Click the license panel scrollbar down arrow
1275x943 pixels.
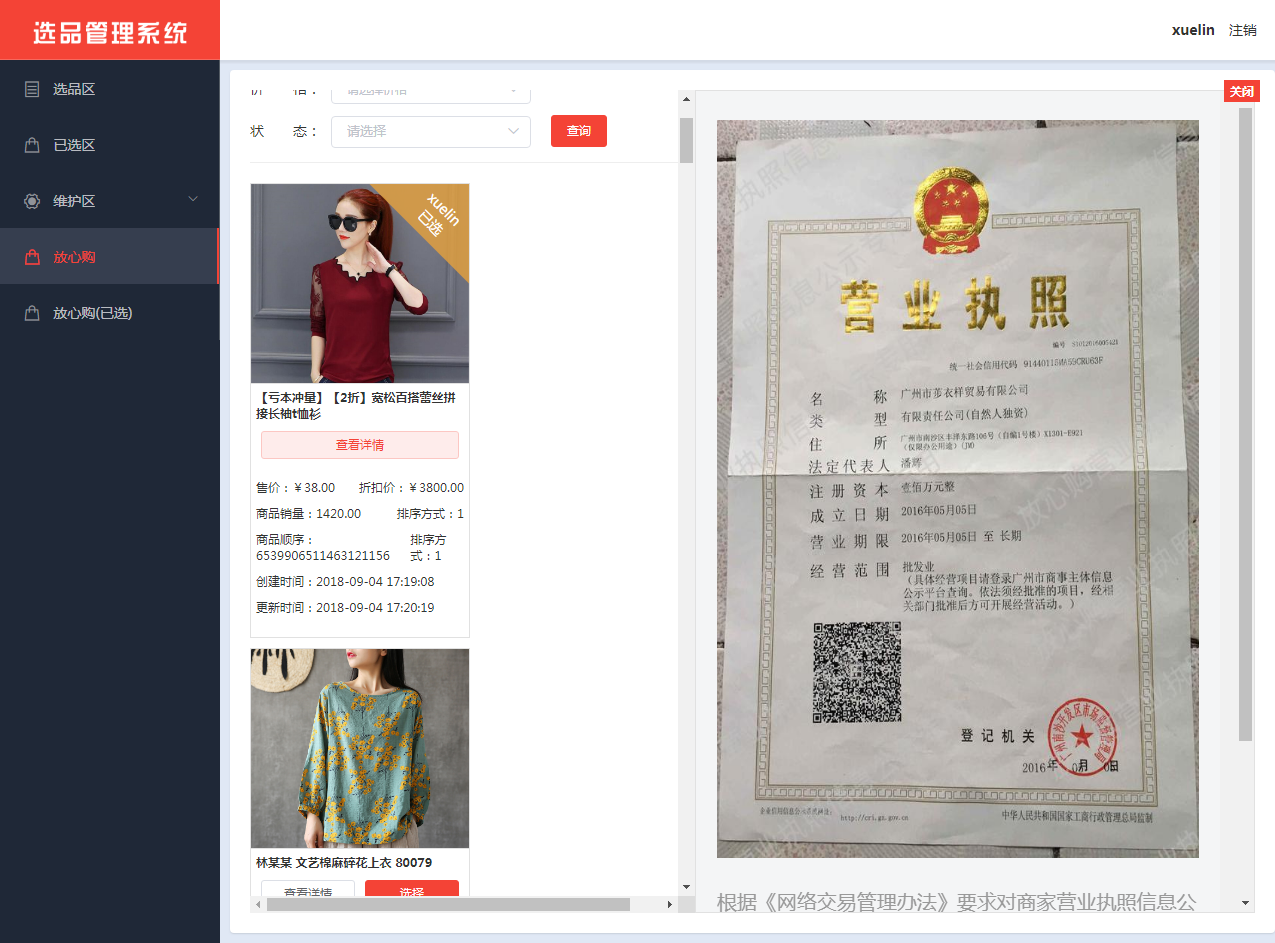(1245, 903)
